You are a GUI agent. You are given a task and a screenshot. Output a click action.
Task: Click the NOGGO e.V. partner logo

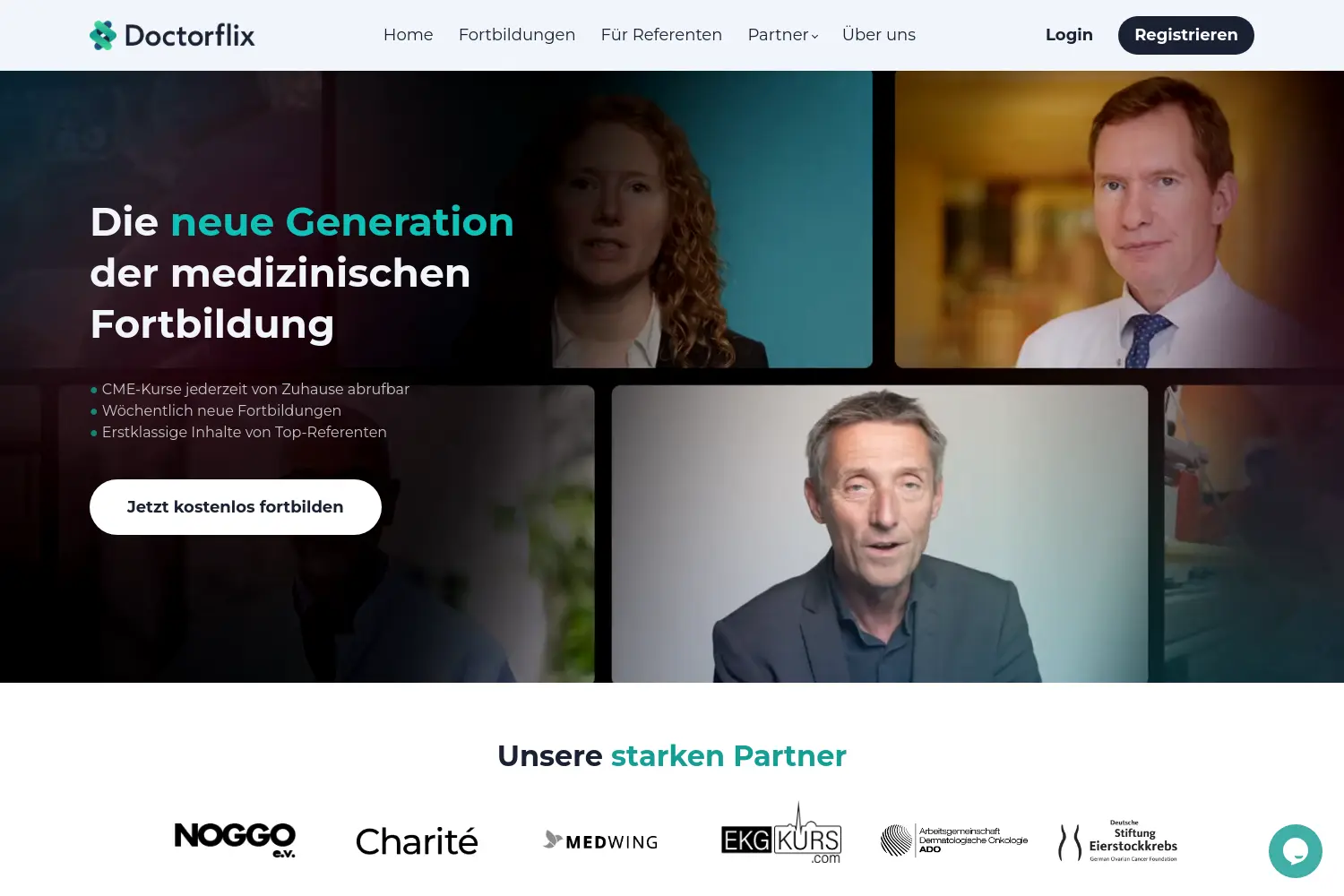235,840
